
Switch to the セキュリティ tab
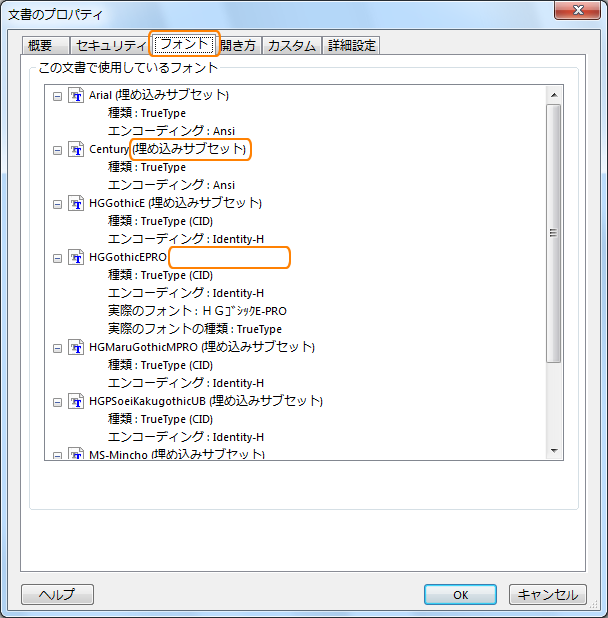[x=111, y=45]
